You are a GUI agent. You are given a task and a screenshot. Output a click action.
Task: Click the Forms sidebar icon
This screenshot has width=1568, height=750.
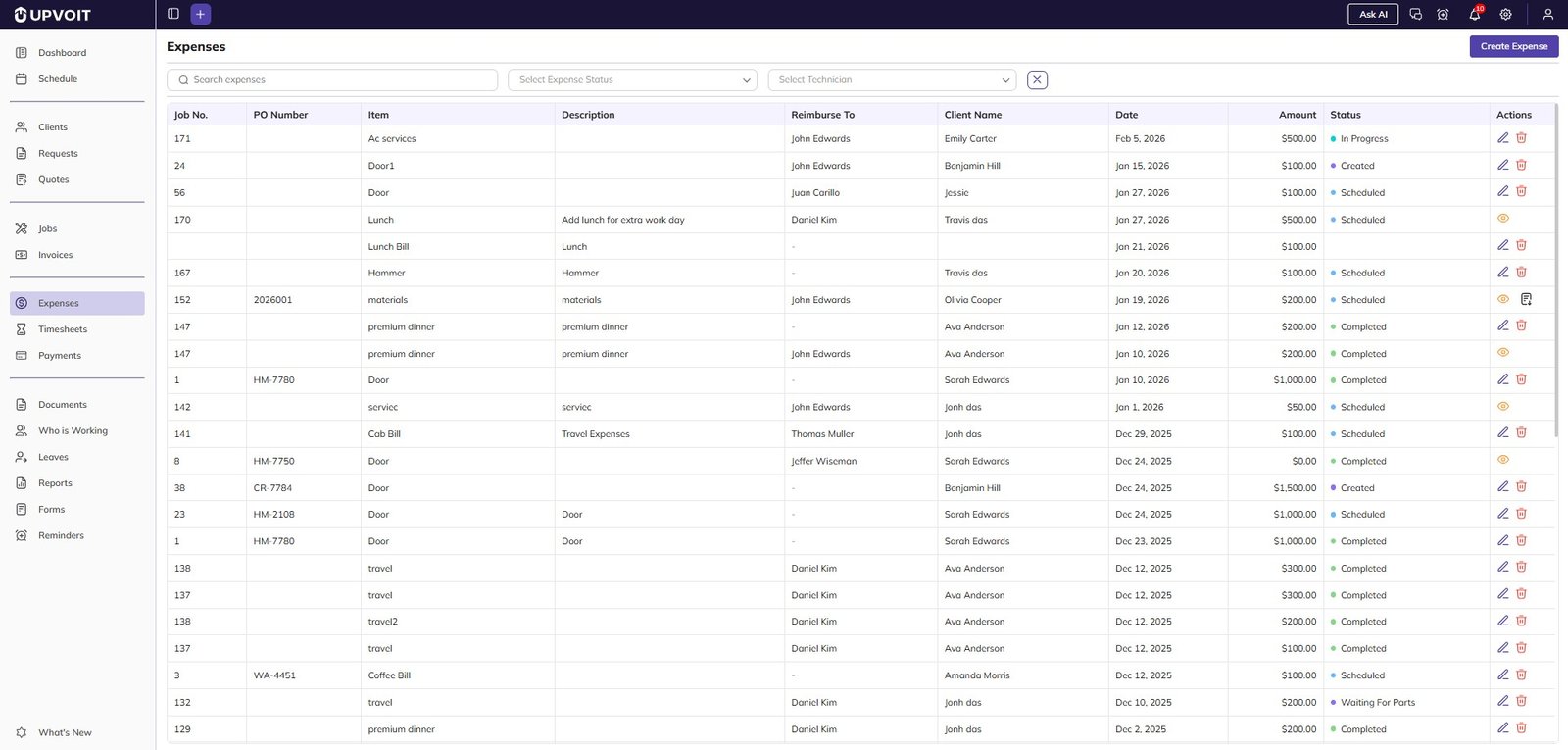pyautogui.click(x=22, y=509)
